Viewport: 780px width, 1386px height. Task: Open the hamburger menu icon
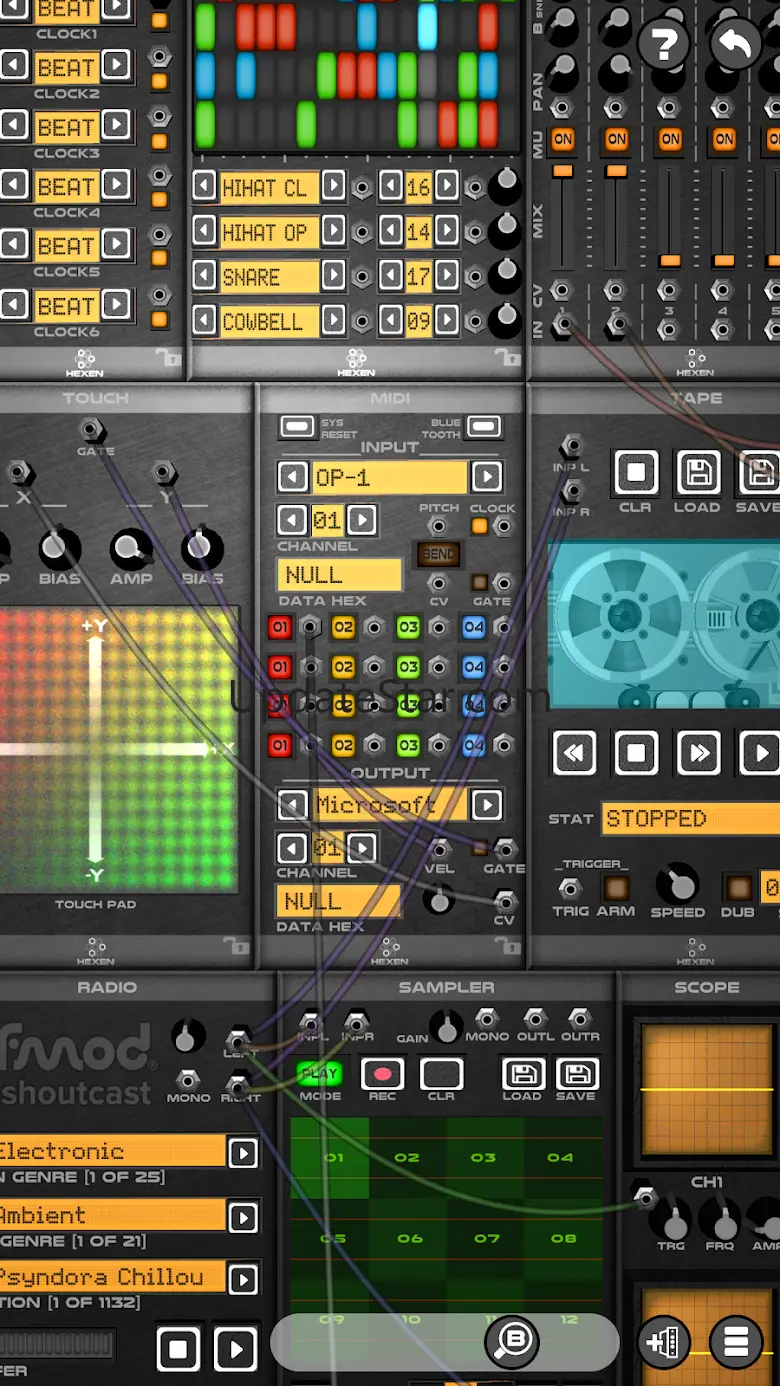coord(736,1342)
